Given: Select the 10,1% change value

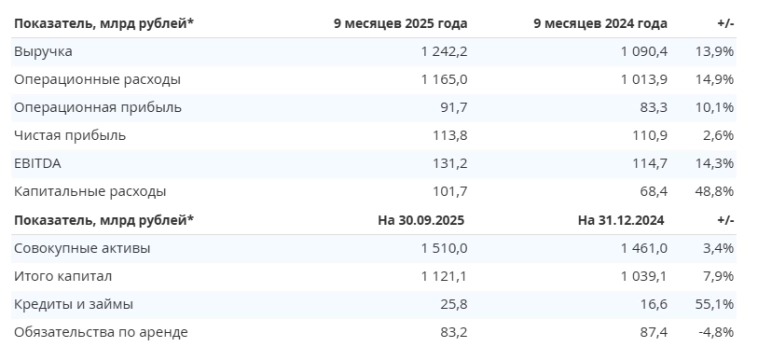Looking at the screenshot, I should click(715, 107).
